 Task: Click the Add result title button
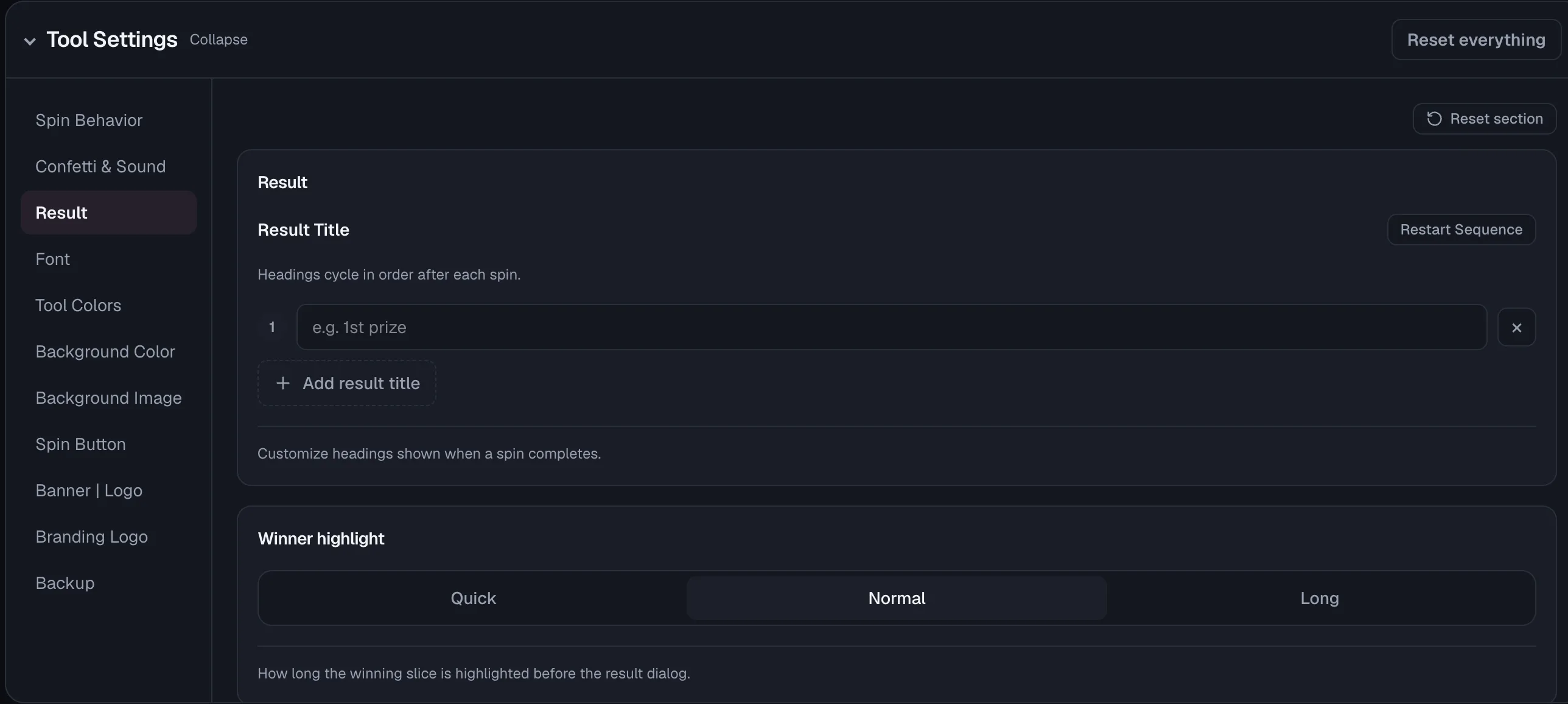pos(347,383)
